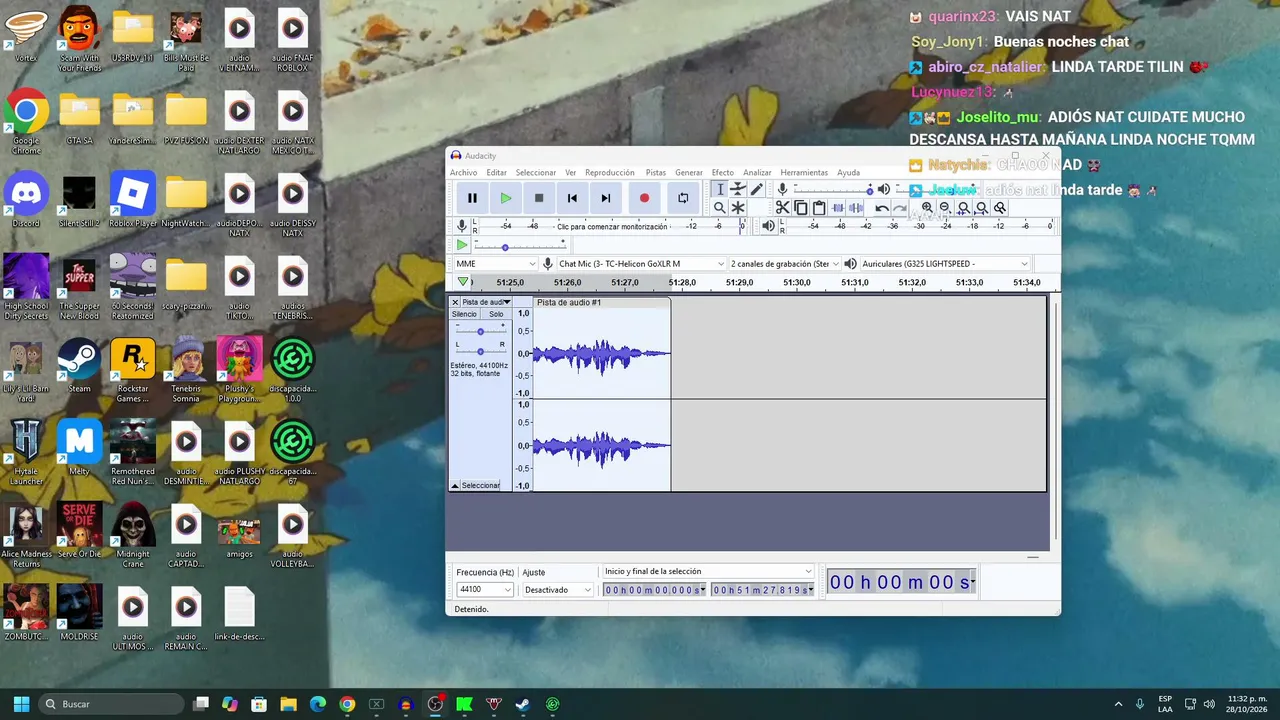Image resolution: width=1280 pixels, height=720 pixels.
Task: Start recording with the red Record button
Action: tap(644, 198)
